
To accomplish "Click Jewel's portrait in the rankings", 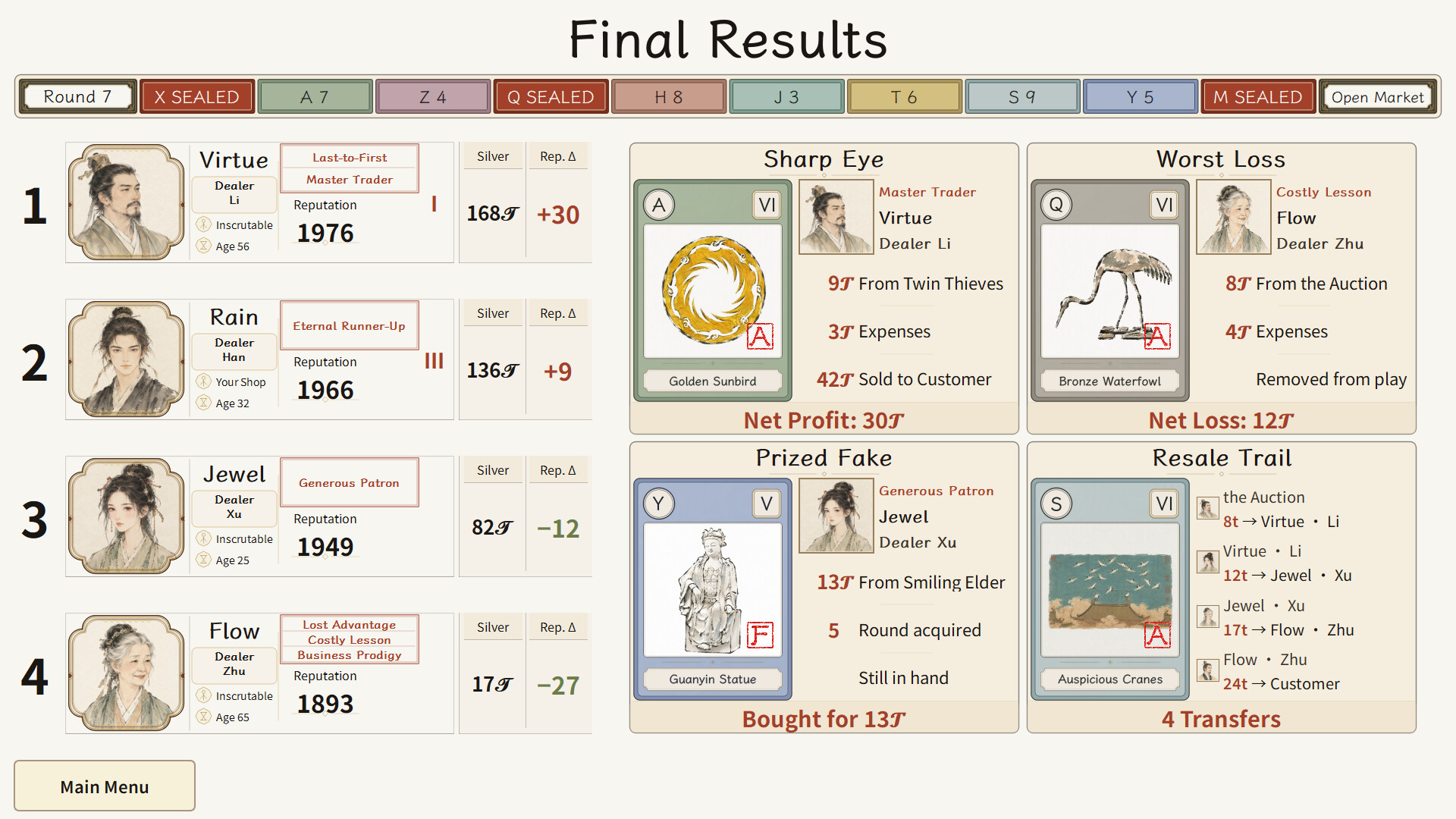I will tap(127, 516).
